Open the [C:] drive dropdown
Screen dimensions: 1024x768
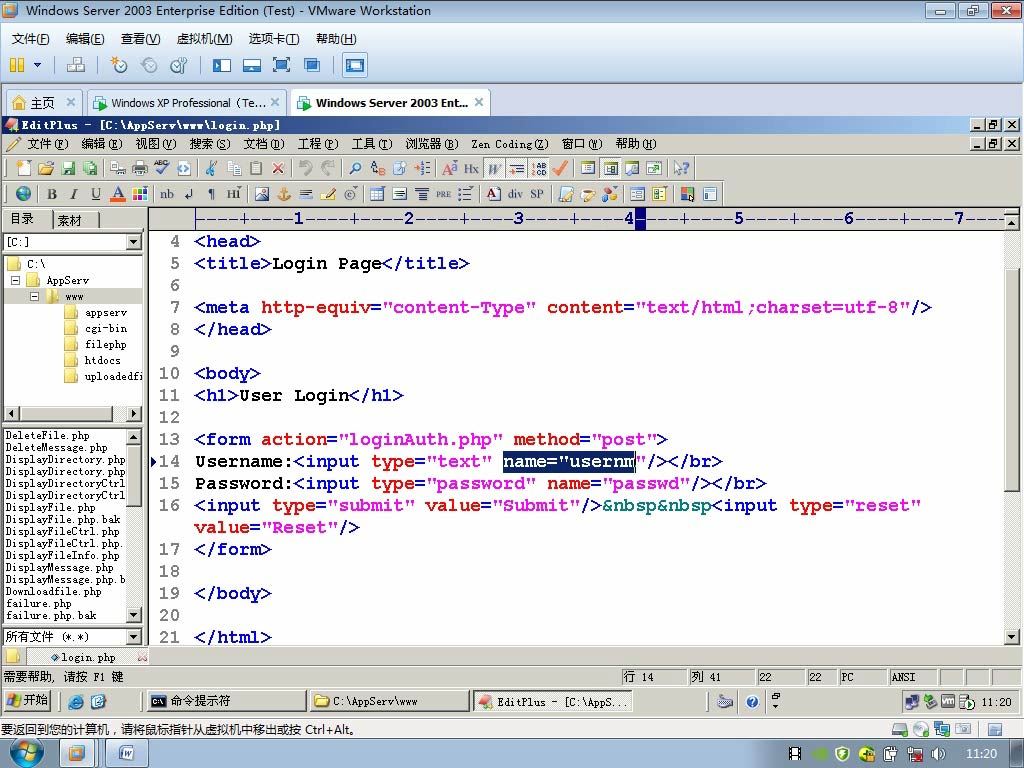(x=133, y=242)
